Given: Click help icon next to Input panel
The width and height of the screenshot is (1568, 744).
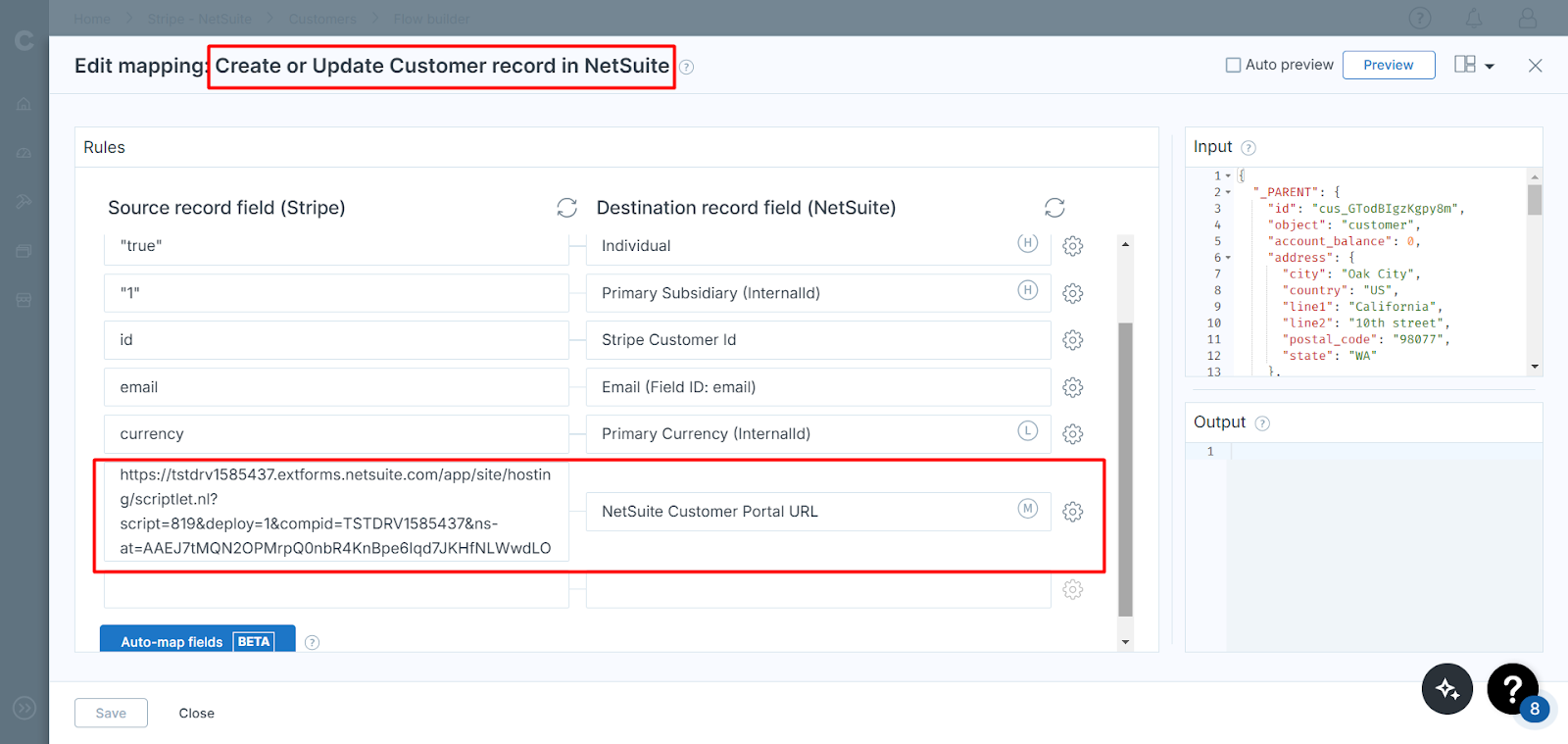Looking at the screenshot, I should [x=1249, y=148].
